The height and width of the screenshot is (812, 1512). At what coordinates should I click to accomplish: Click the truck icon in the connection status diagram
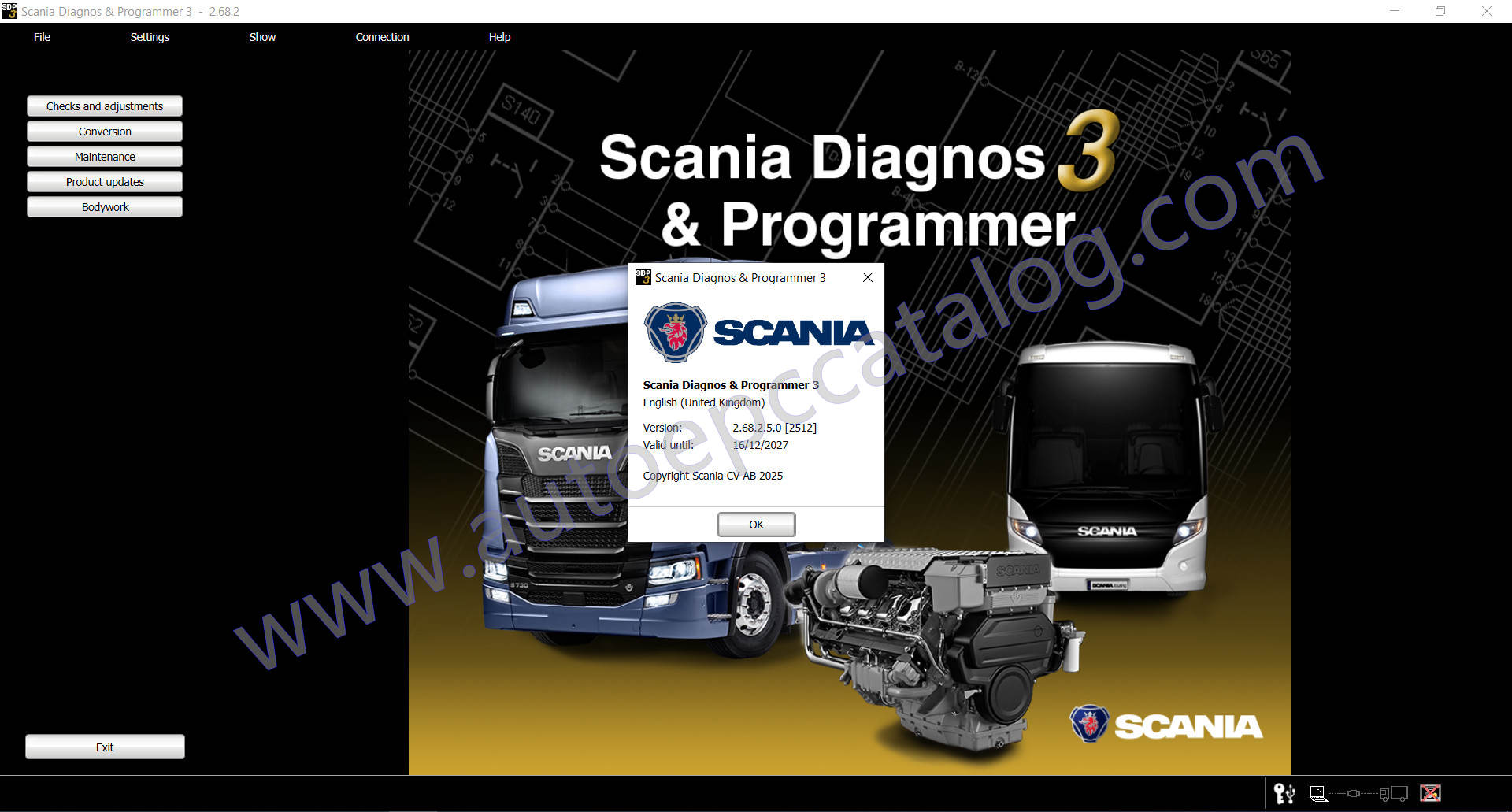(1394, 793)
